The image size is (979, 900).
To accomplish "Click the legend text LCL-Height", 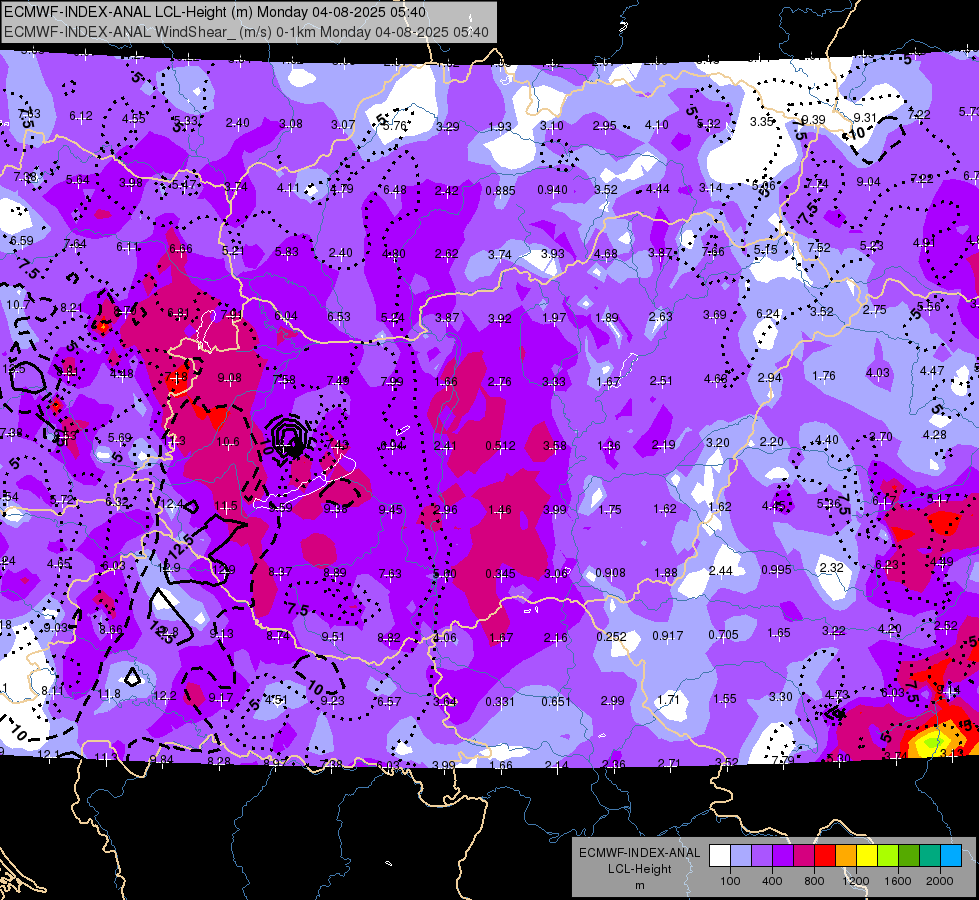I will click(x=639, y=869).
